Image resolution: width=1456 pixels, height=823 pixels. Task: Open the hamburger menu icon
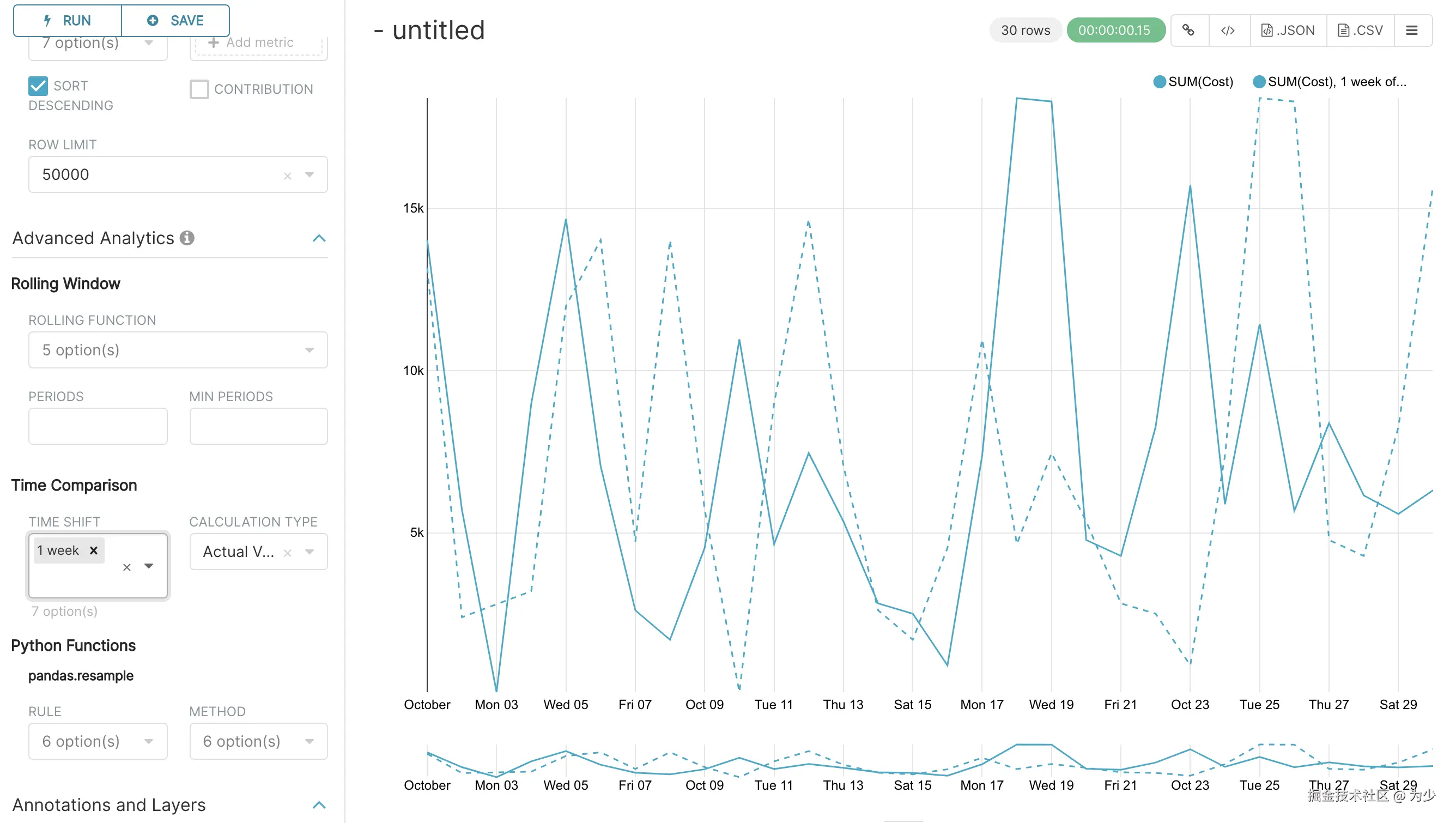coord(1411,30)
